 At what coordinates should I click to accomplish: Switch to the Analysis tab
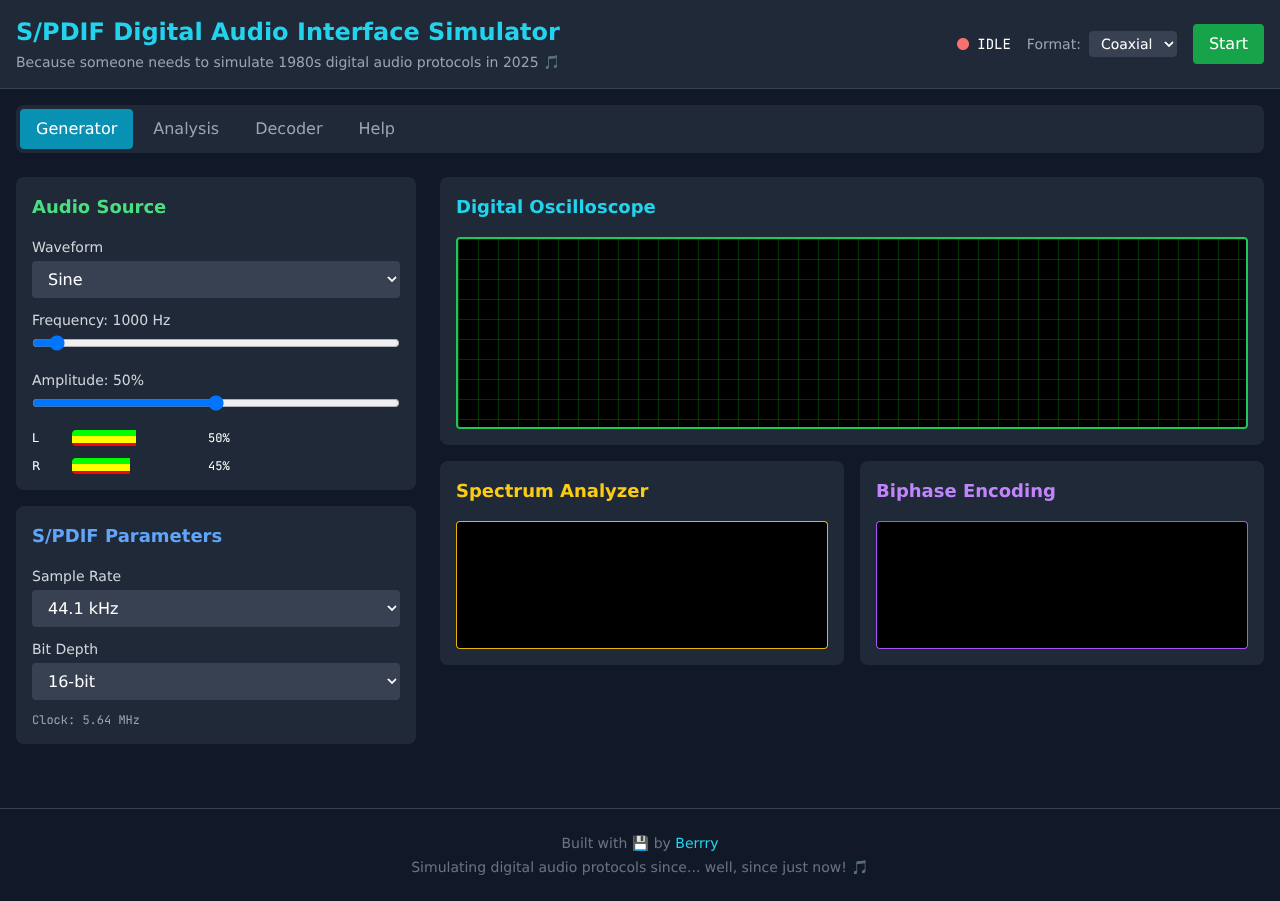186,128
